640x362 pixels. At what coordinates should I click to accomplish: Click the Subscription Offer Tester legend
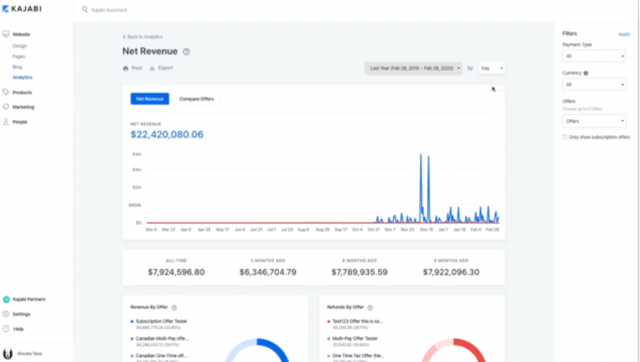coord(161,321)
